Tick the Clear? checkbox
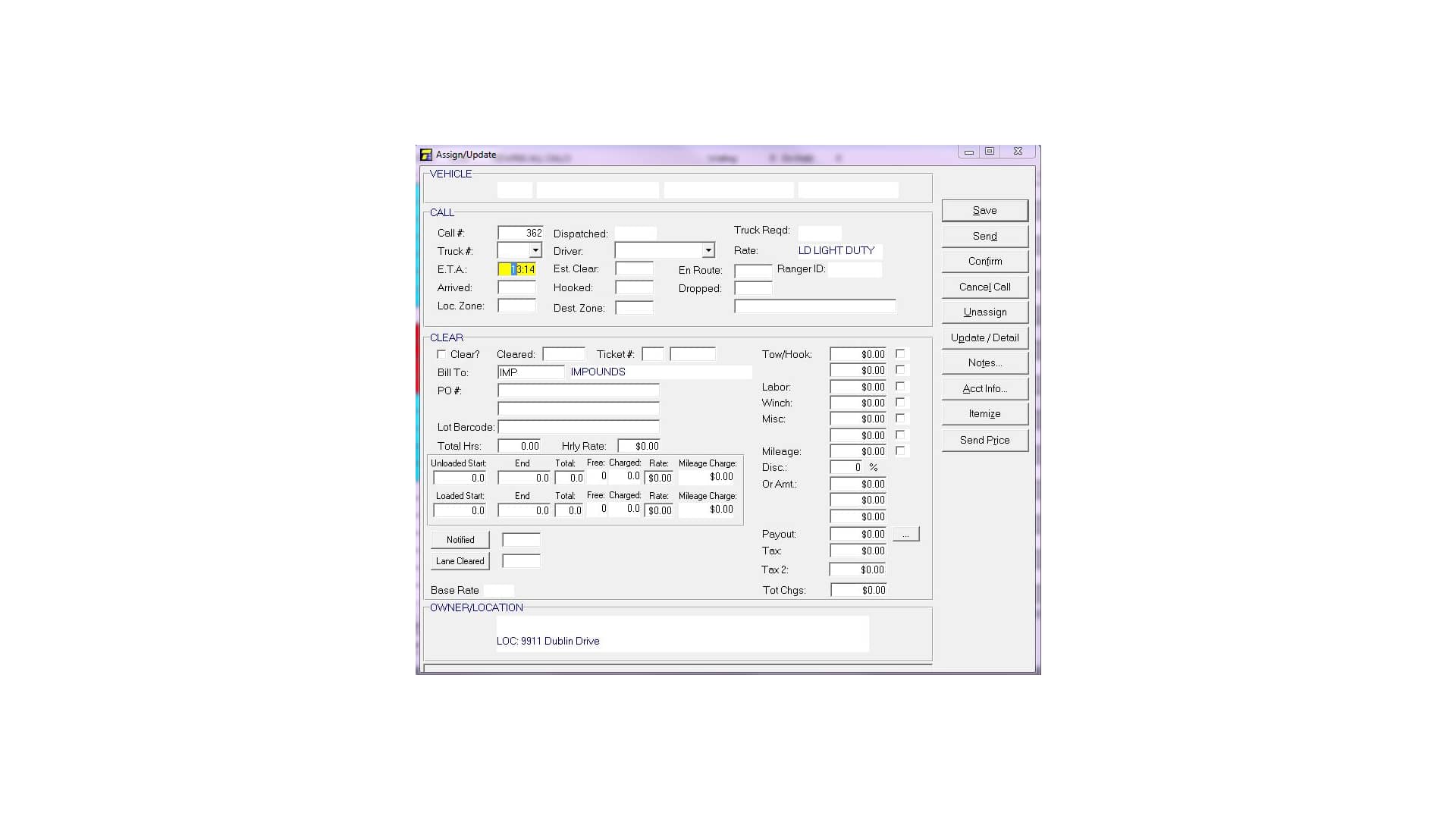The image size is (1456, 819). [441, 354]
